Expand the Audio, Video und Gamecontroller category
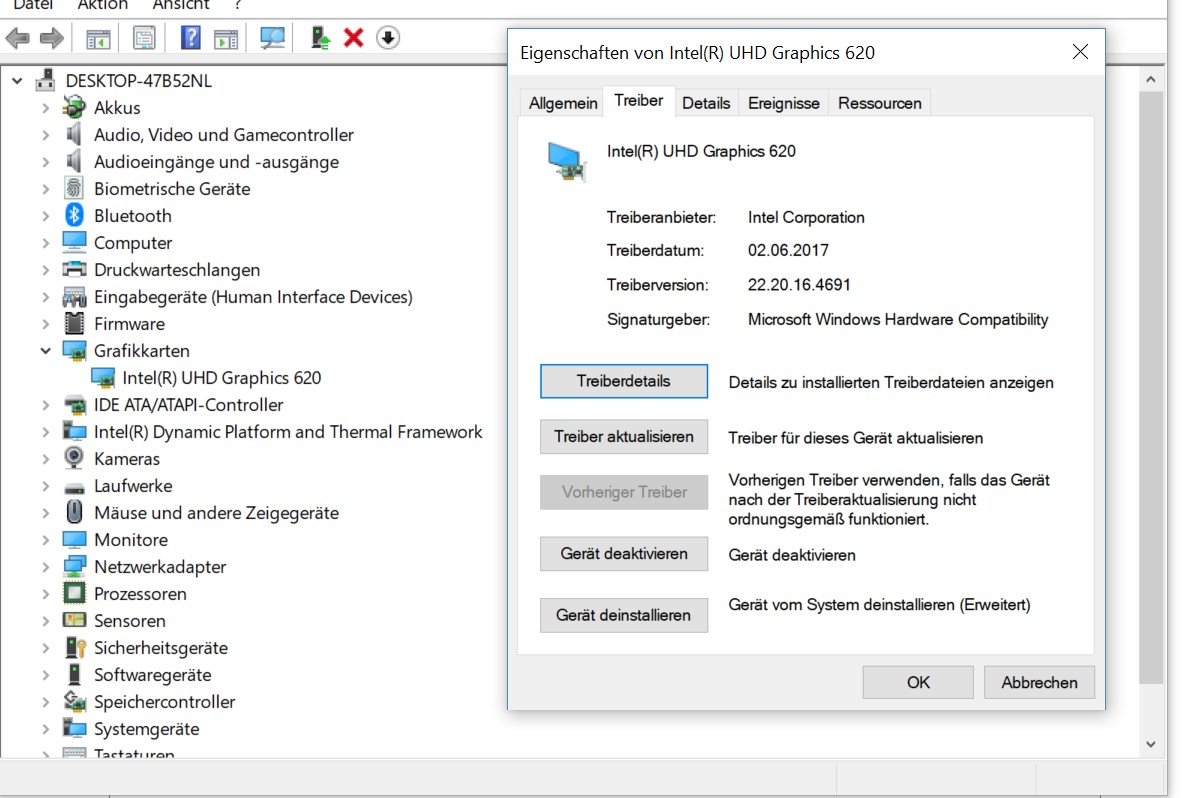 pyautogui.click(x=45, y=134)
